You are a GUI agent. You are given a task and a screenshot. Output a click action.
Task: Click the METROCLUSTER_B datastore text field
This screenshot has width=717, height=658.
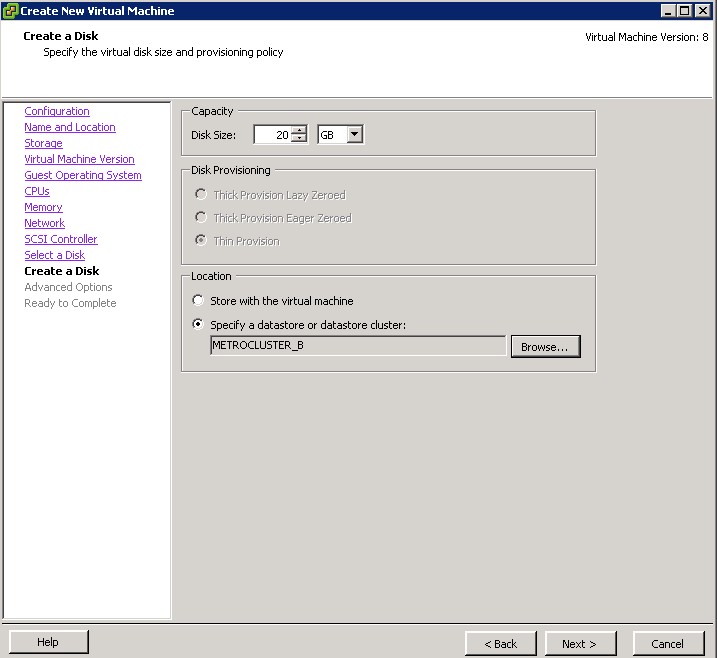[357, 346]
